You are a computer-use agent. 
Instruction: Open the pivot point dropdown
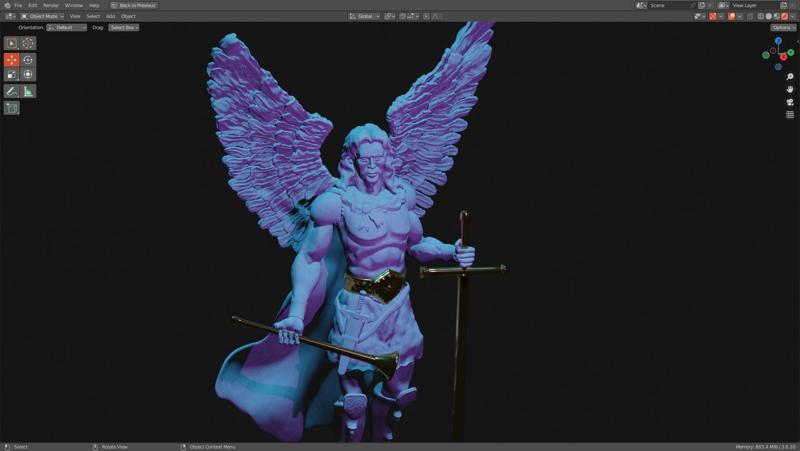[x=389, y=16]
